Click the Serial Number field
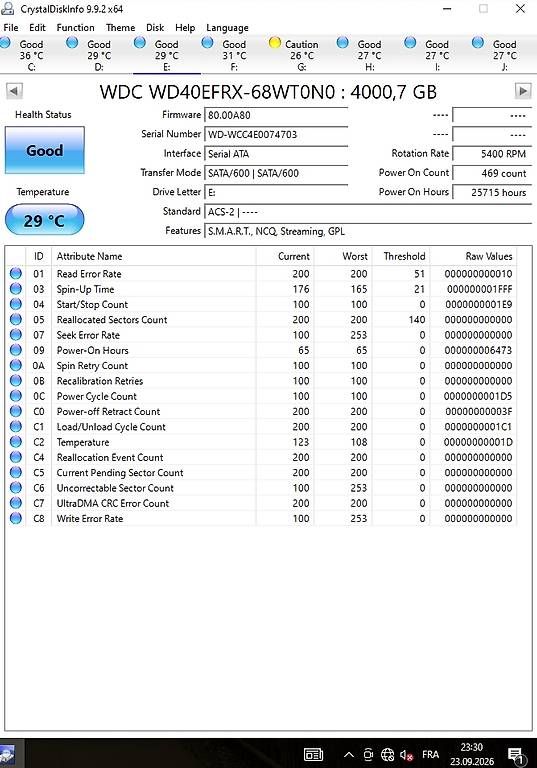 coord(276,134)
